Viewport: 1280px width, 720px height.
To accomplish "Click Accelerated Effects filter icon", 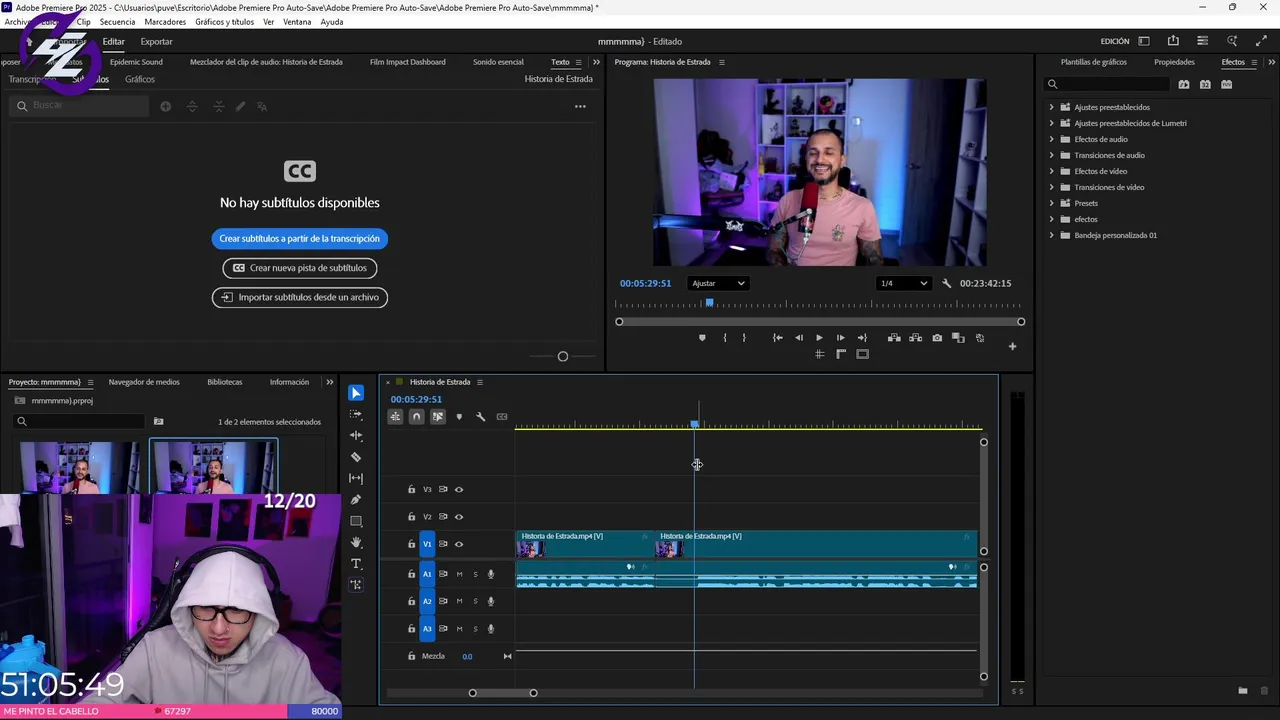I will click(x=1184, y=85).
